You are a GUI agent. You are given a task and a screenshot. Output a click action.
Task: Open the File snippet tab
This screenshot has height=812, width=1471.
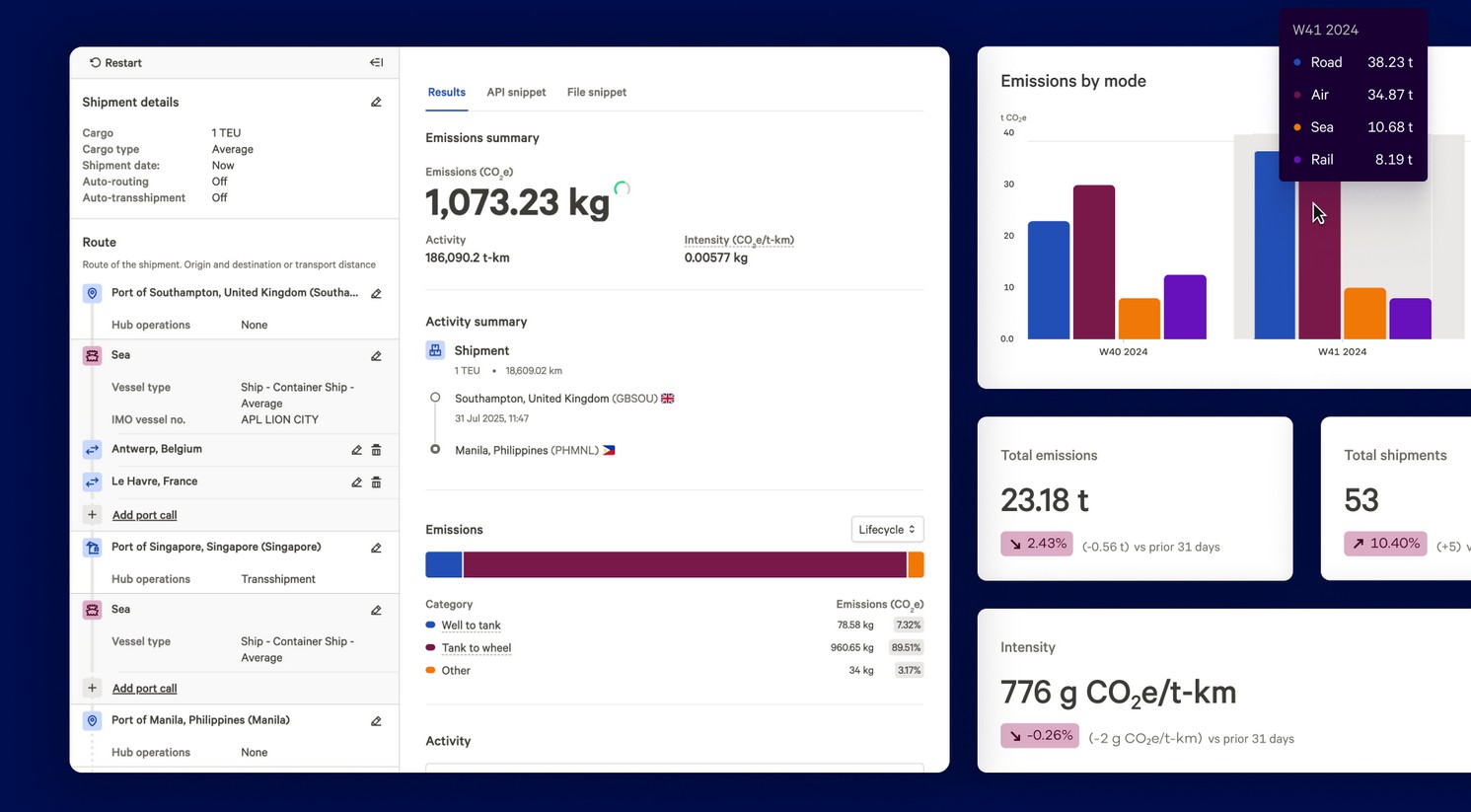click(596, 93)
